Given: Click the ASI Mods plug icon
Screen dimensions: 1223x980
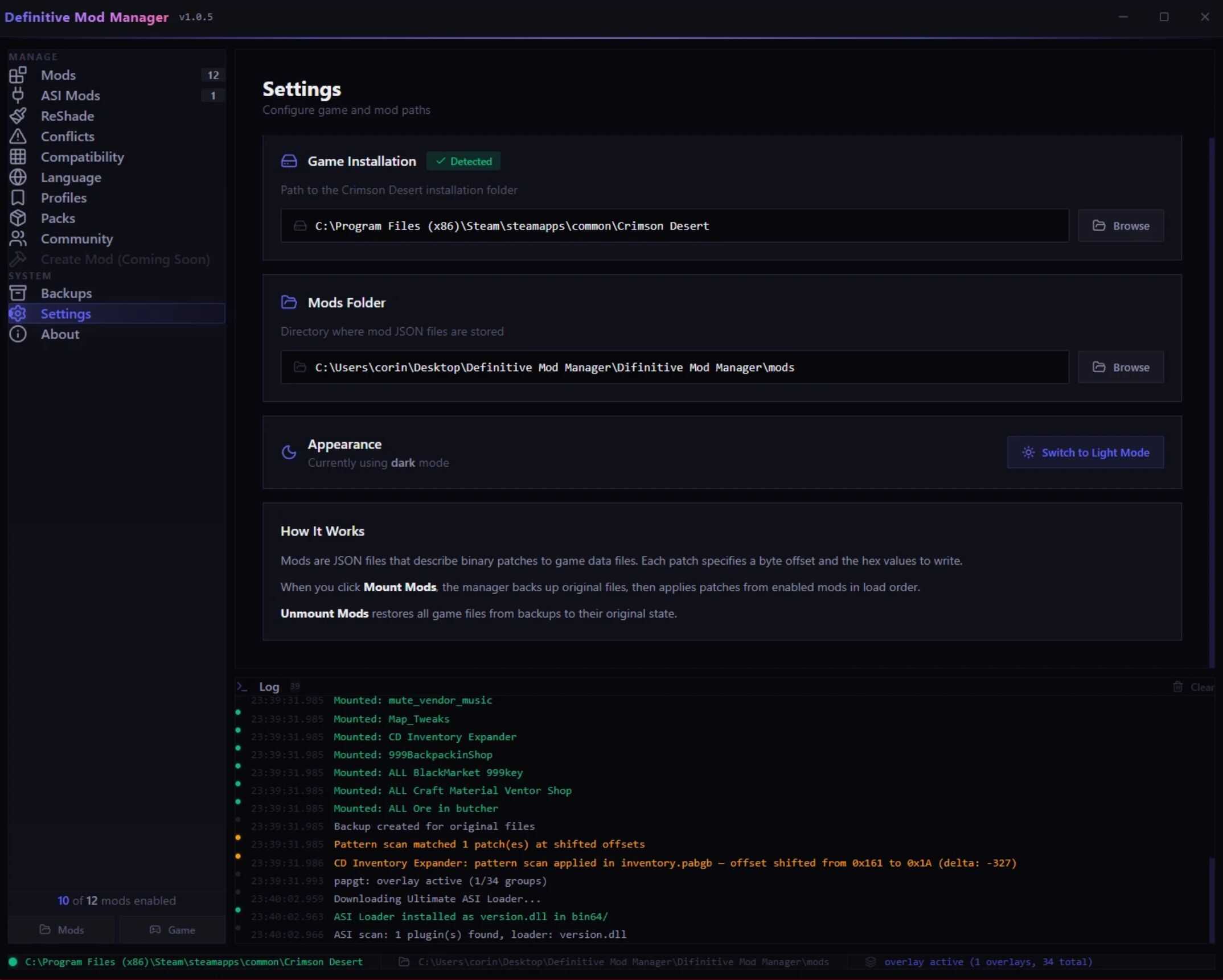Looking at the screenshot, I should click(18, 95).
